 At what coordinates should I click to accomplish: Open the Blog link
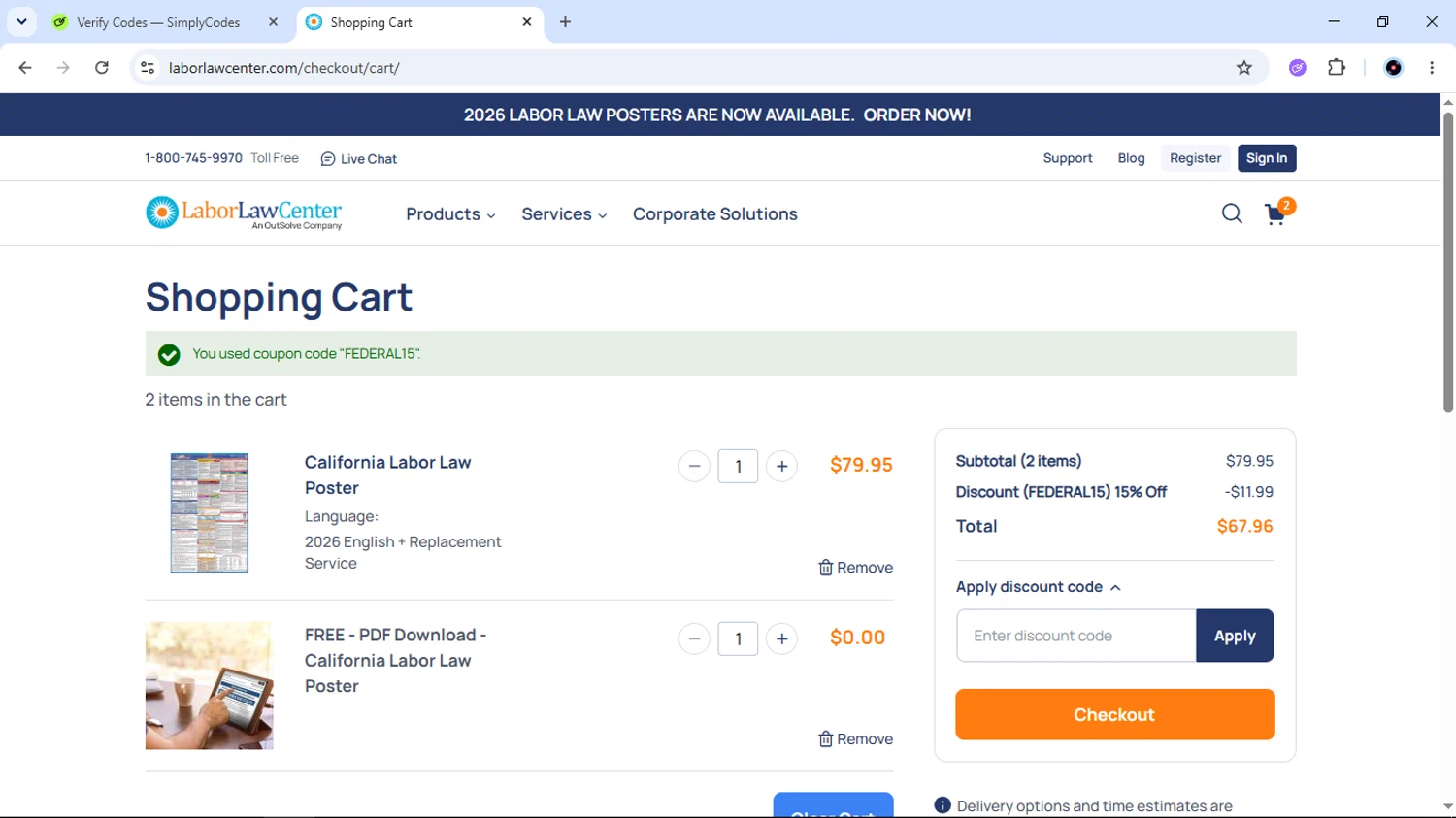point(1131,158)
